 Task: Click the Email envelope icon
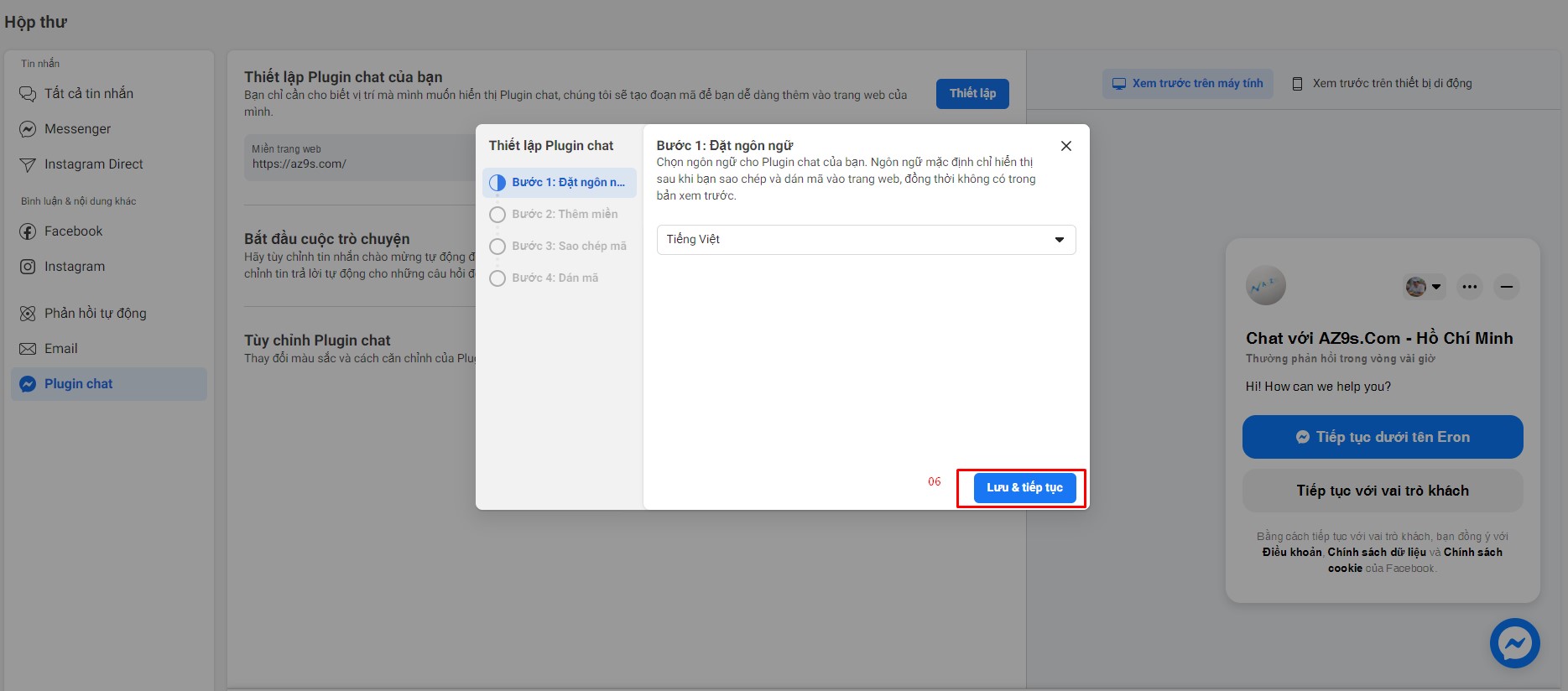pos(28,349)
